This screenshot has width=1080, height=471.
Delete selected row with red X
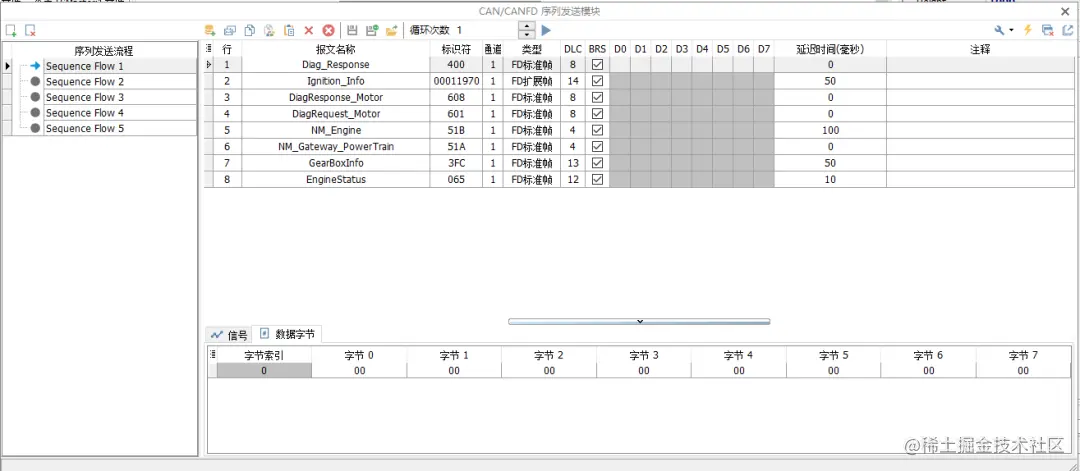click(309, 30)
